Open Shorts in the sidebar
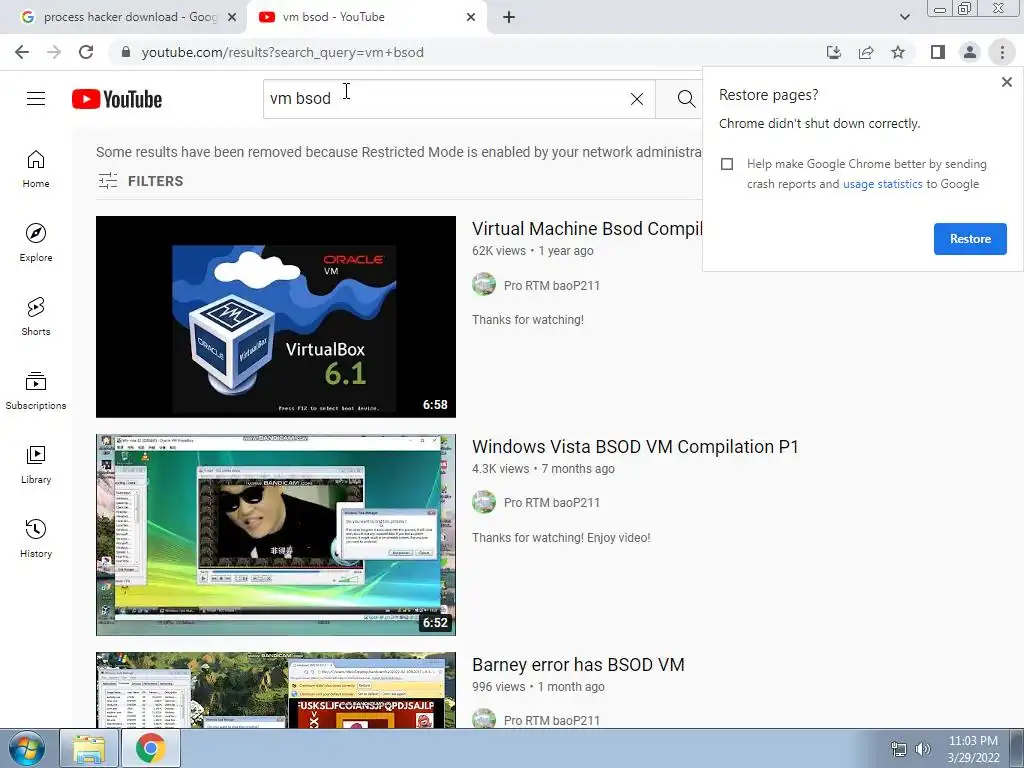Viewport: 1024px width, 768px height. tap(36, 317)
